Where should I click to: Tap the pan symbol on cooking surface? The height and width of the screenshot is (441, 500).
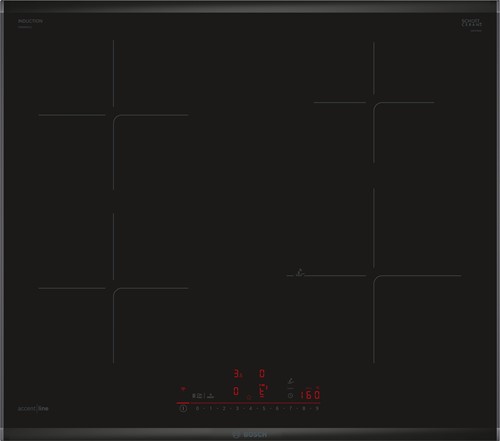tap(300, 272)
